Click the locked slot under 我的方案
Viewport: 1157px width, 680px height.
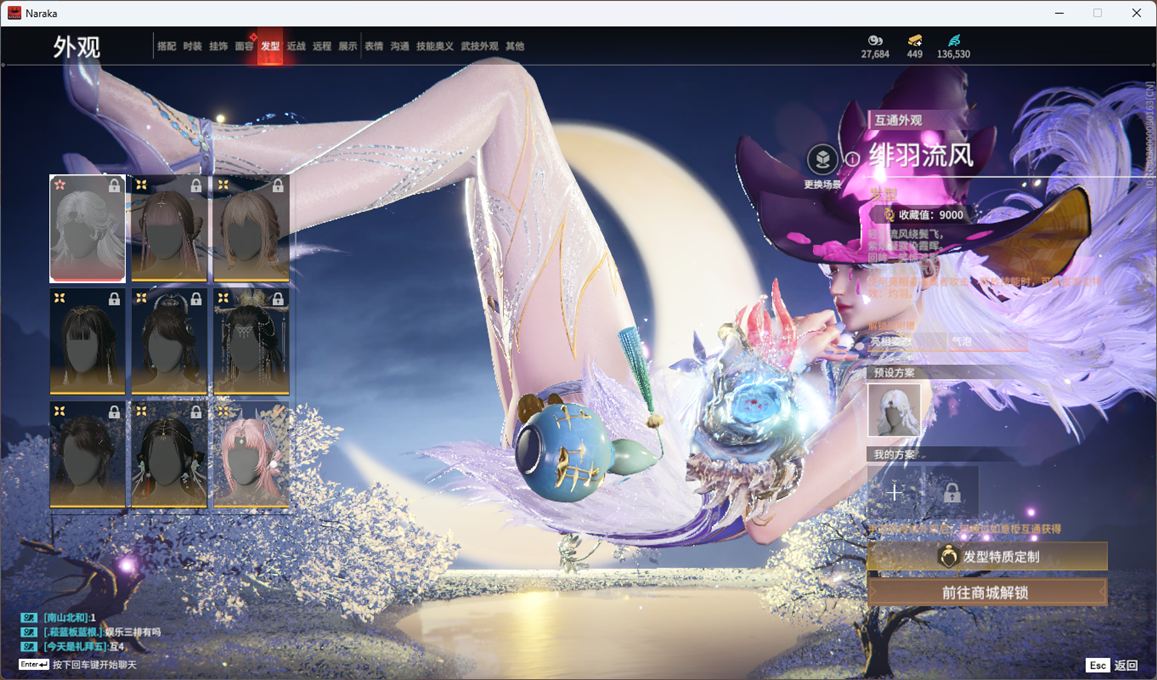click(952, 492)
